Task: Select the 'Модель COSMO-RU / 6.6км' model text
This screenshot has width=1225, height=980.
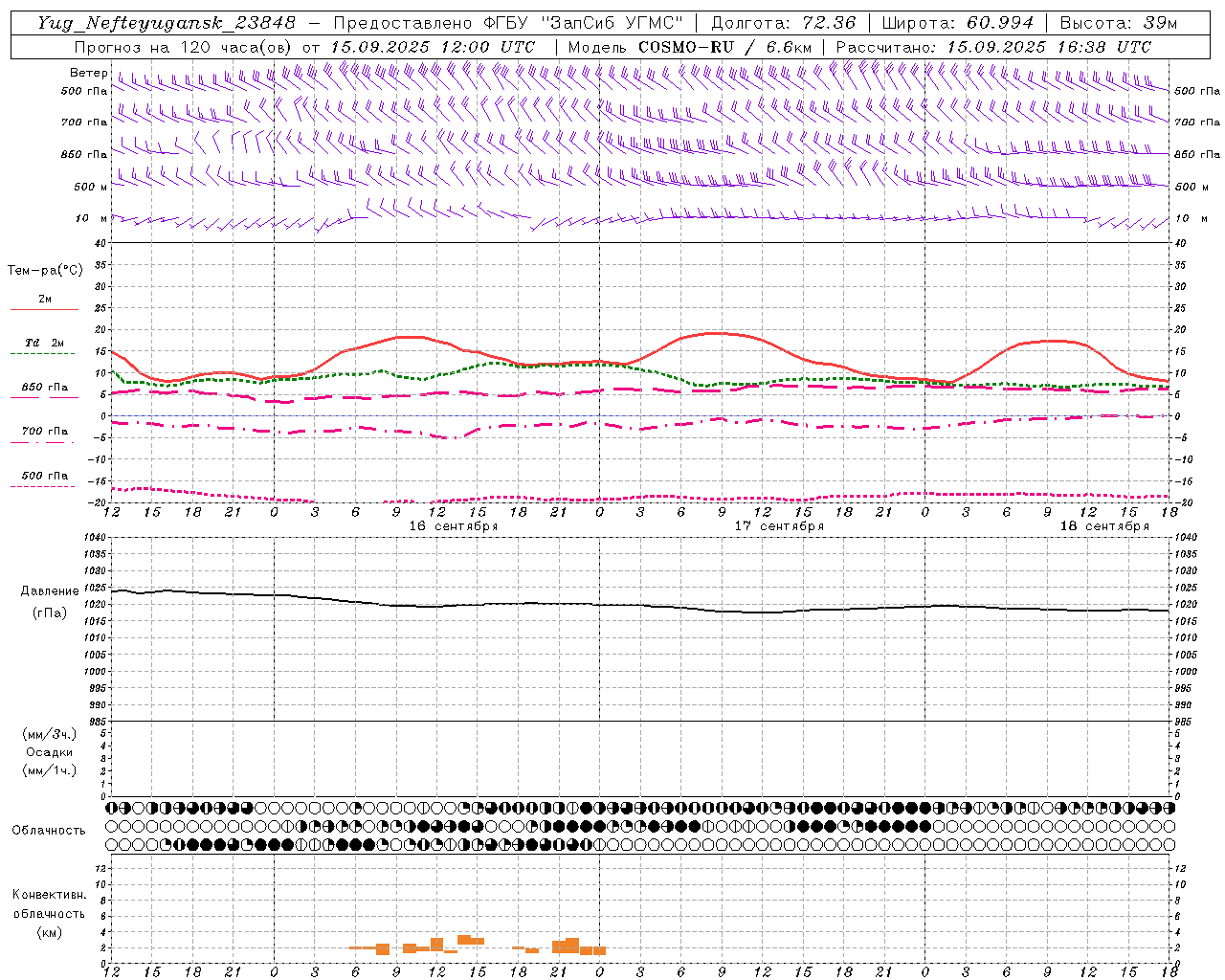Action: pyautogui.click(x=689, y=47)
